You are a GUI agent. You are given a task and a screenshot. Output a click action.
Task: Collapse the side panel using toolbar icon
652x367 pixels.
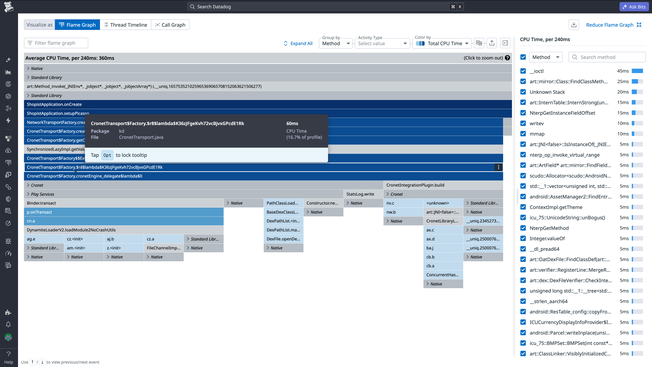coord(505,43)
